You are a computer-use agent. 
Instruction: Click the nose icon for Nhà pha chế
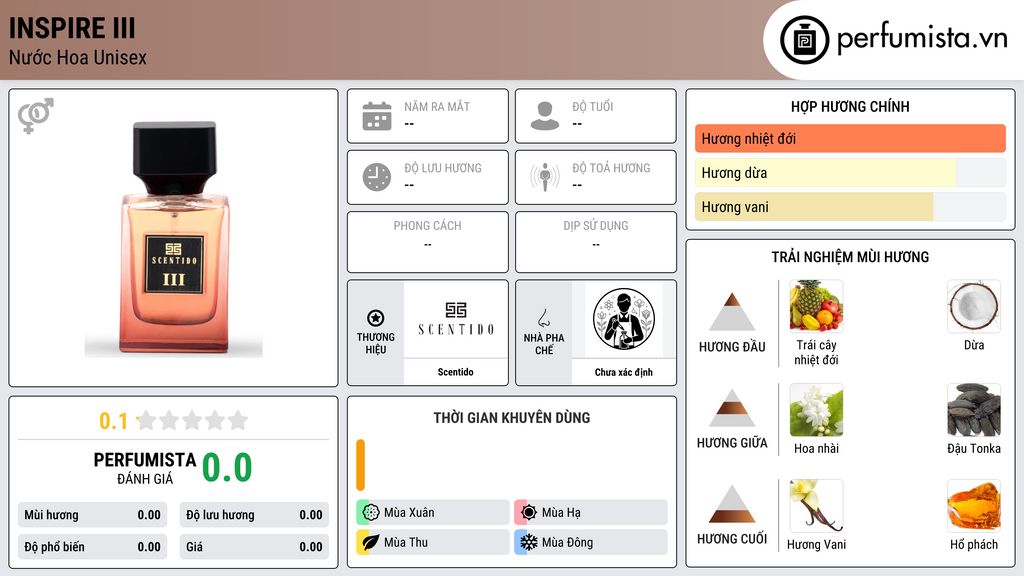click(x=543, y=318)
